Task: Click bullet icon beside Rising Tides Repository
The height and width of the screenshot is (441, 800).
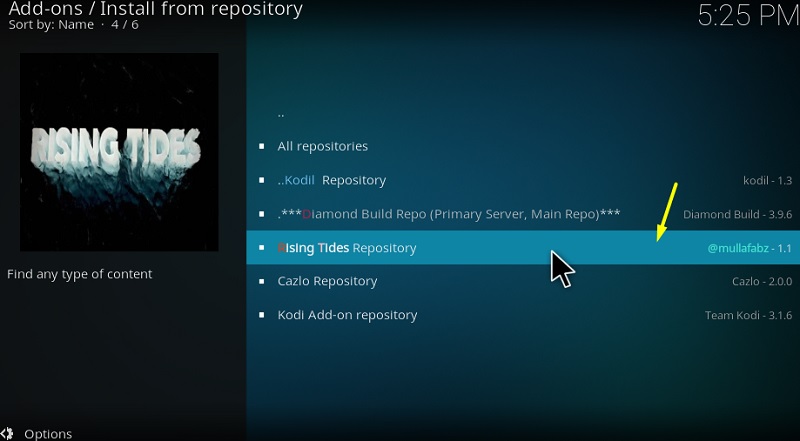Action: tap(262, 248)
